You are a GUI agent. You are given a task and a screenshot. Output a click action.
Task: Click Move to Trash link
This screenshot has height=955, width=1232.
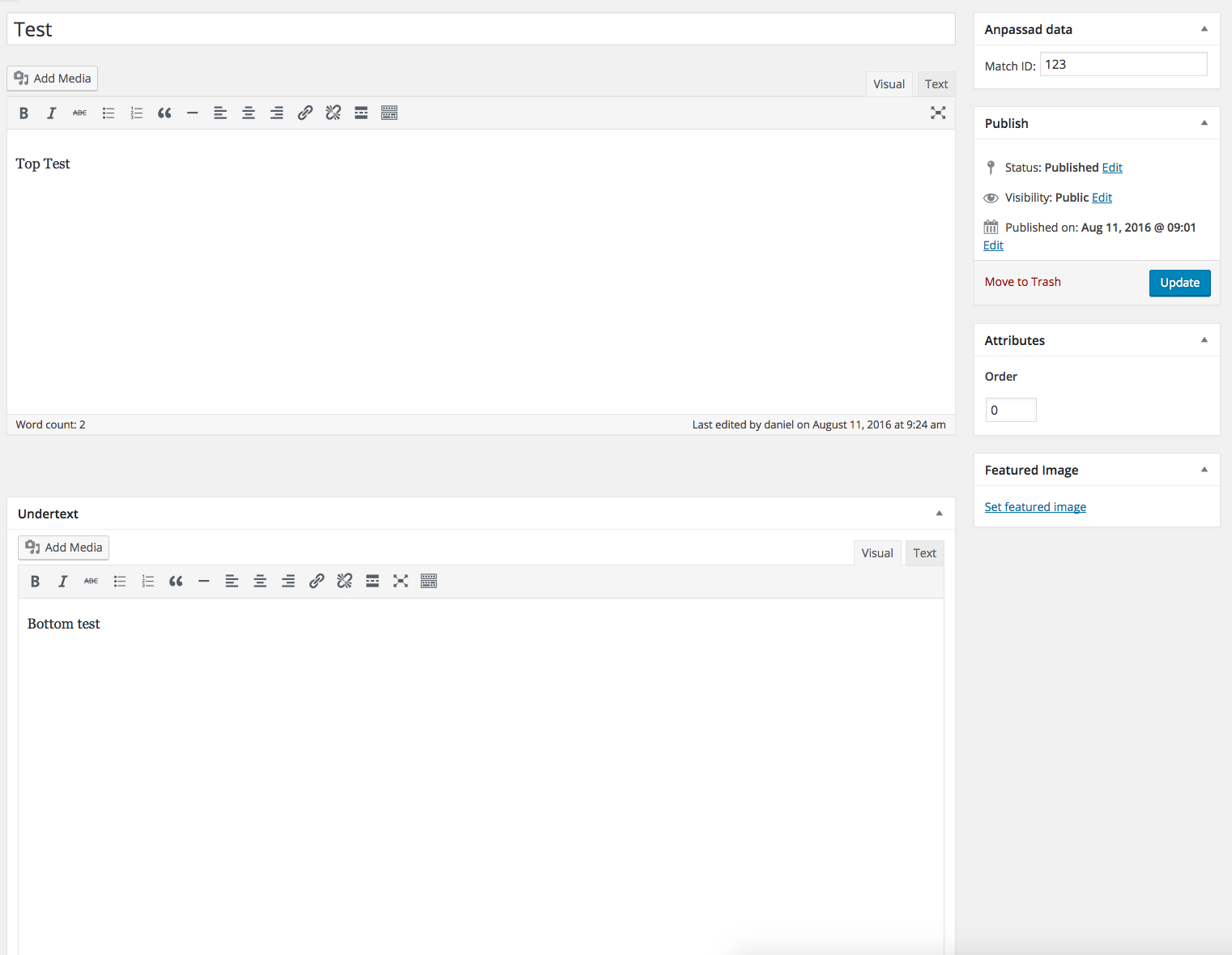[1022, 282]
